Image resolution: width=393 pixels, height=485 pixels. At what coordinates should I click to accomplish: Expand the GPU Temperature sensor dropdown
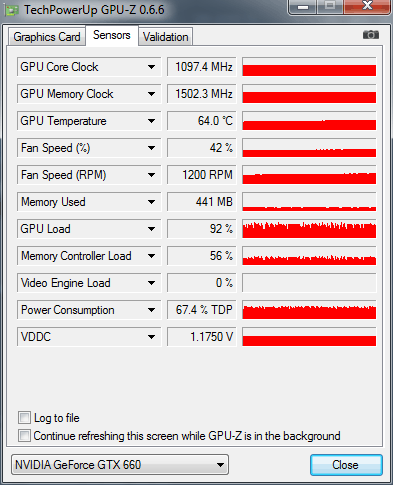pos(151,121)
